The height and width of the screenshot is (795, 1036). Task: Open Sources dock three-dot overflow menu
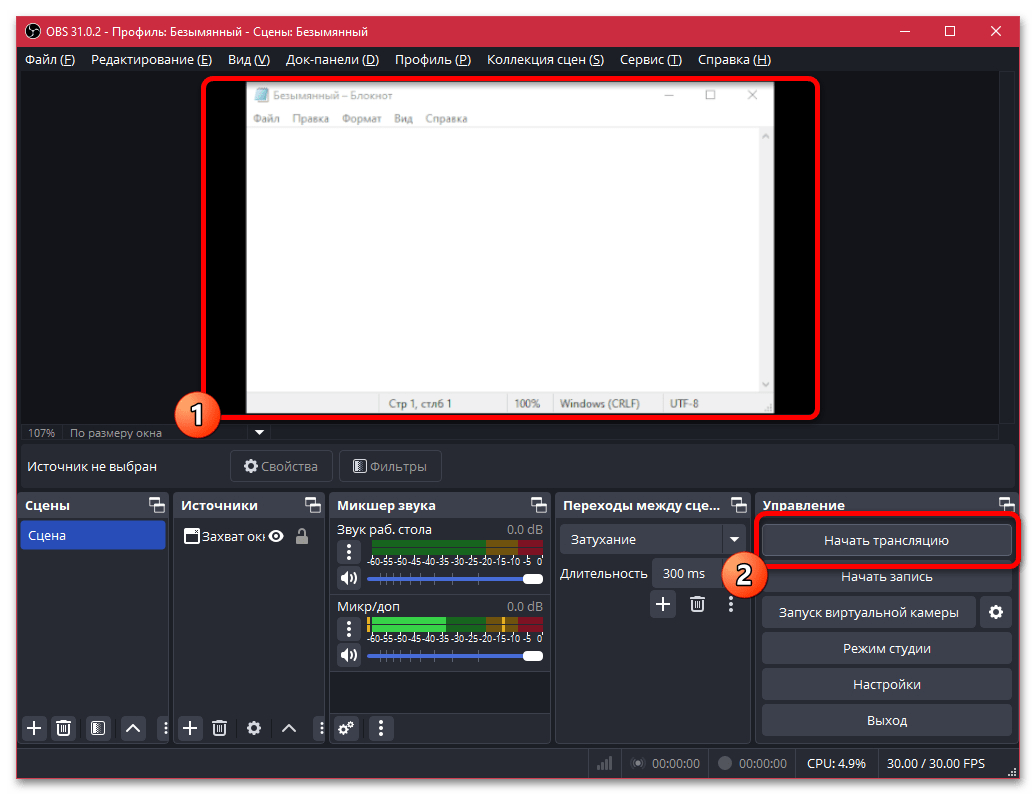[x=321, y=728]
